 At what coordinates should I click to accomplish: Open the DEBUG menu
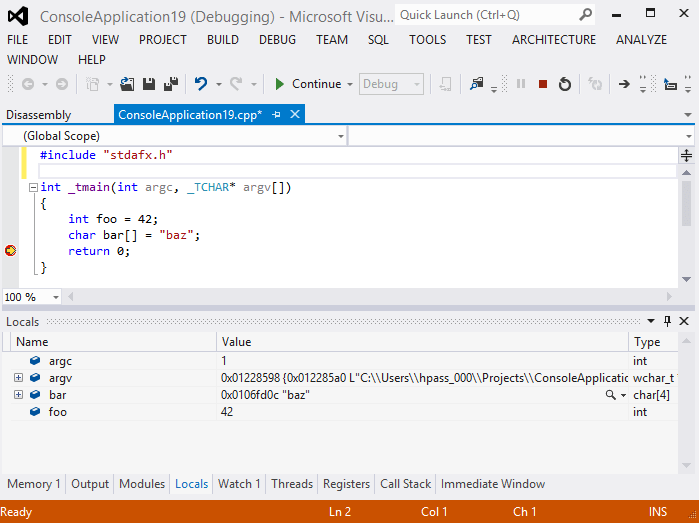point(277,40)
